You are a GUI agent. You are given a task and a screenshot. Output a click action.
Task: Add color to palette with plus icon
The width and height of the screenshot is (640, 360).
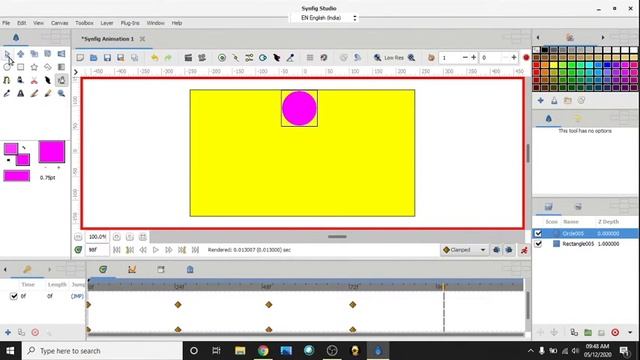540,100
